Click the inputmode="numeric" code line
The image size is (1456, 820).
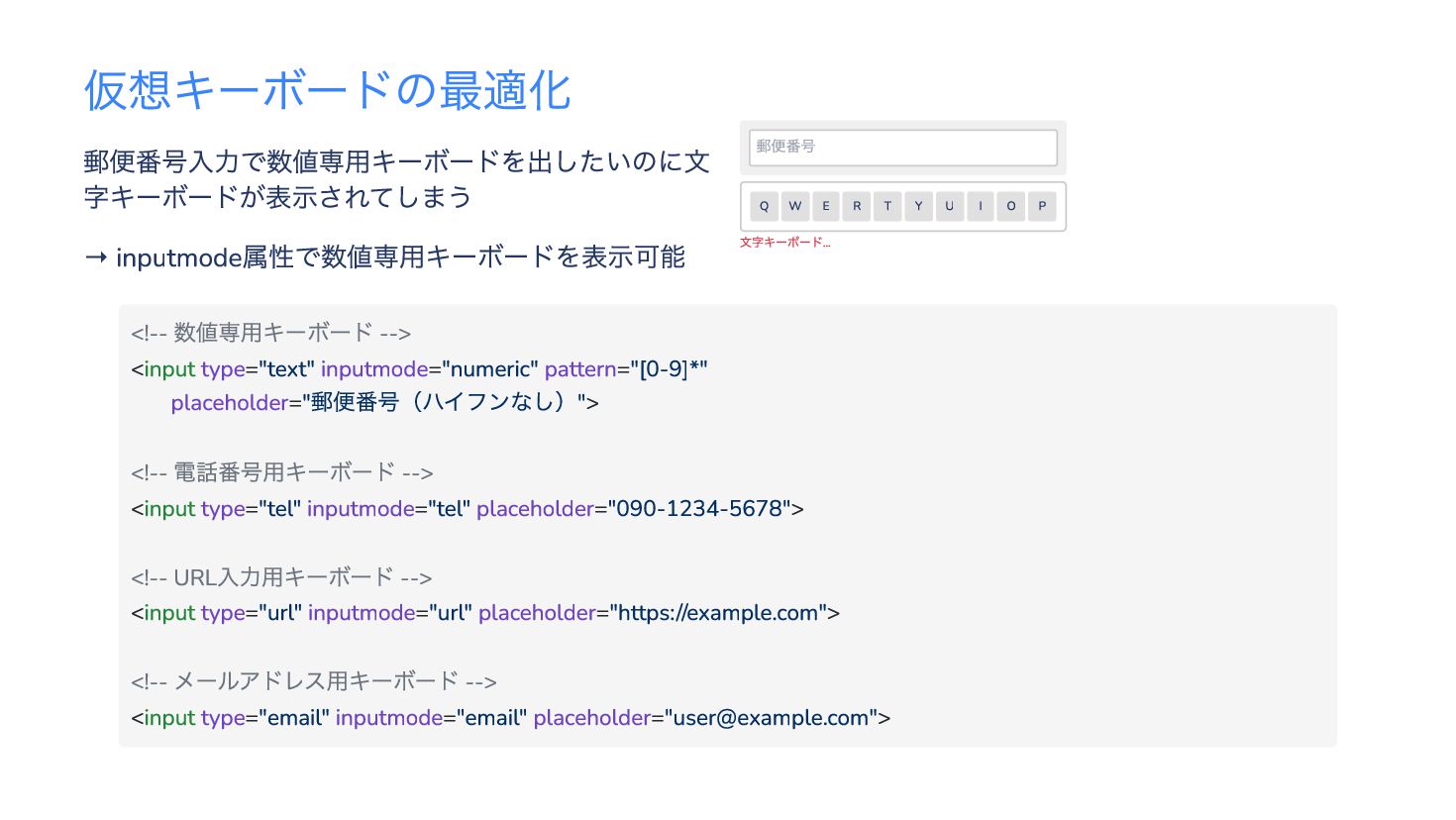point(419,369)
